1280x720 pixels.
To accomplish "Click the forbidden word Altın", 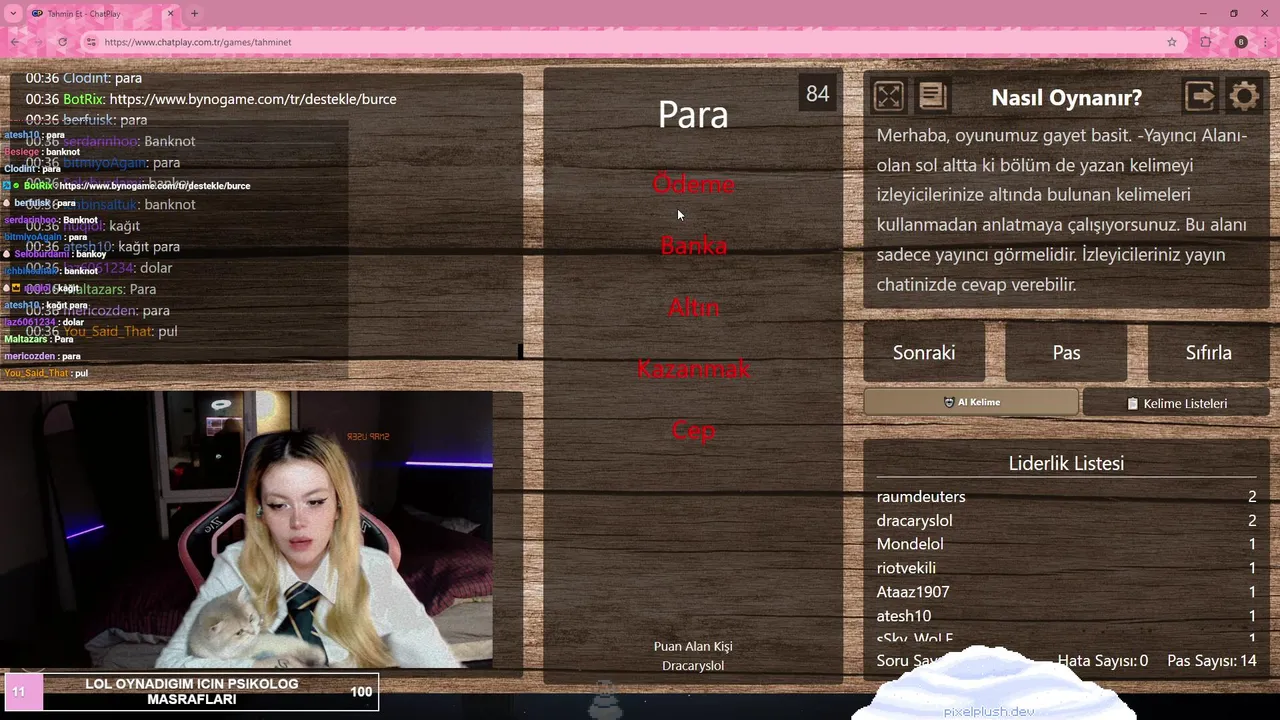I will click(693, 307).
